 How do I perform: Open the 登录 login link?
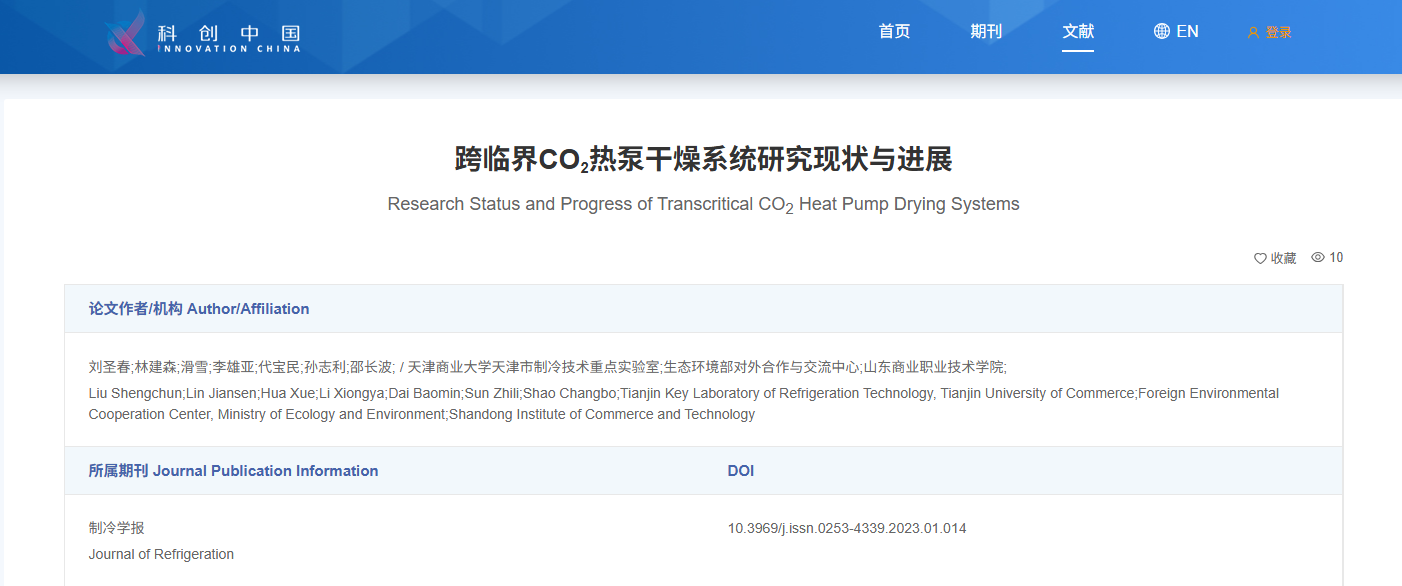click(1279, 32)
